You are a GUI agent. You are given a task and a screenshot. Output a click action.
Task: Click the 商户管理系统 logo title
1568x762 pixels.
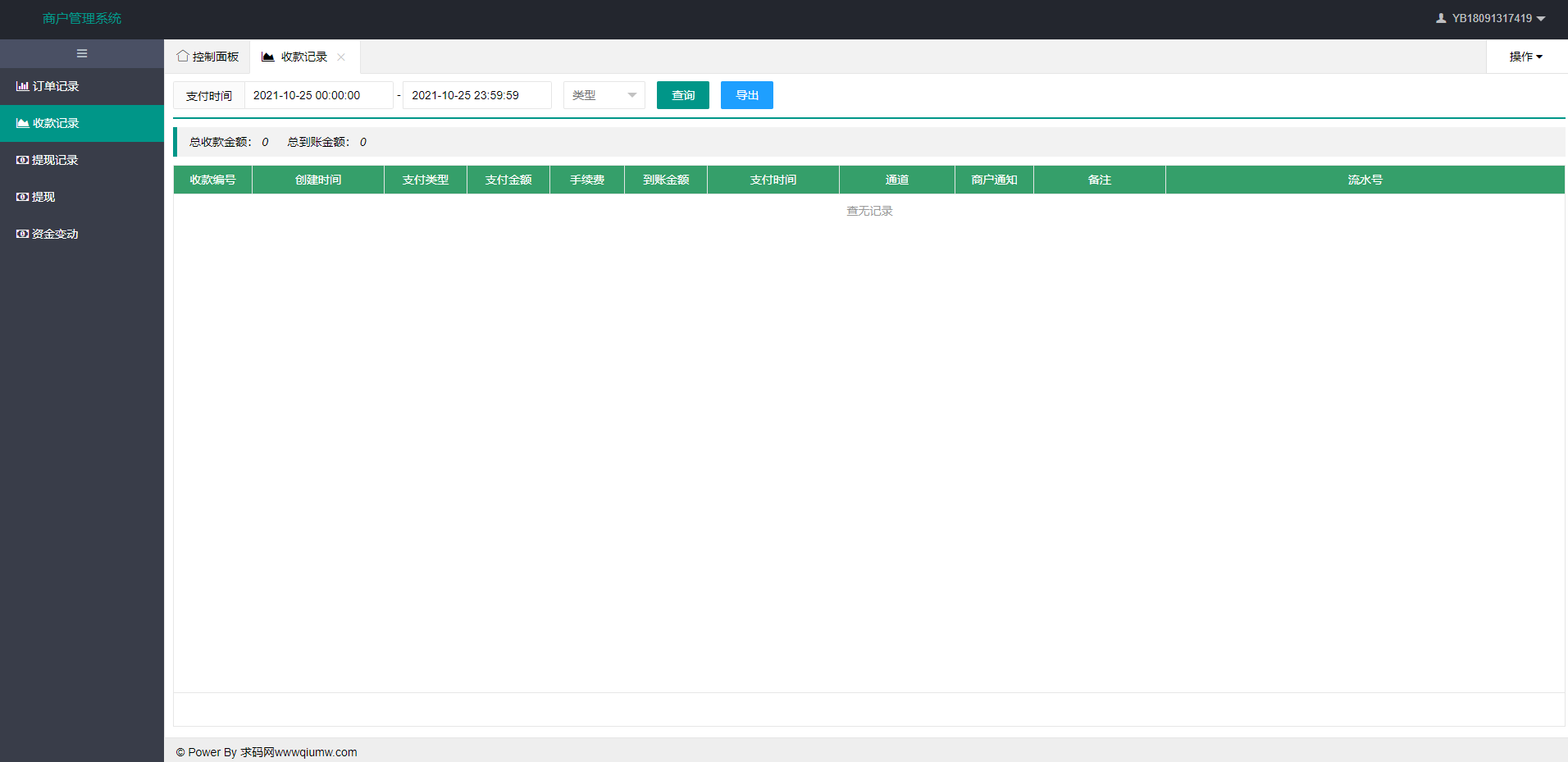click(82, 18)
